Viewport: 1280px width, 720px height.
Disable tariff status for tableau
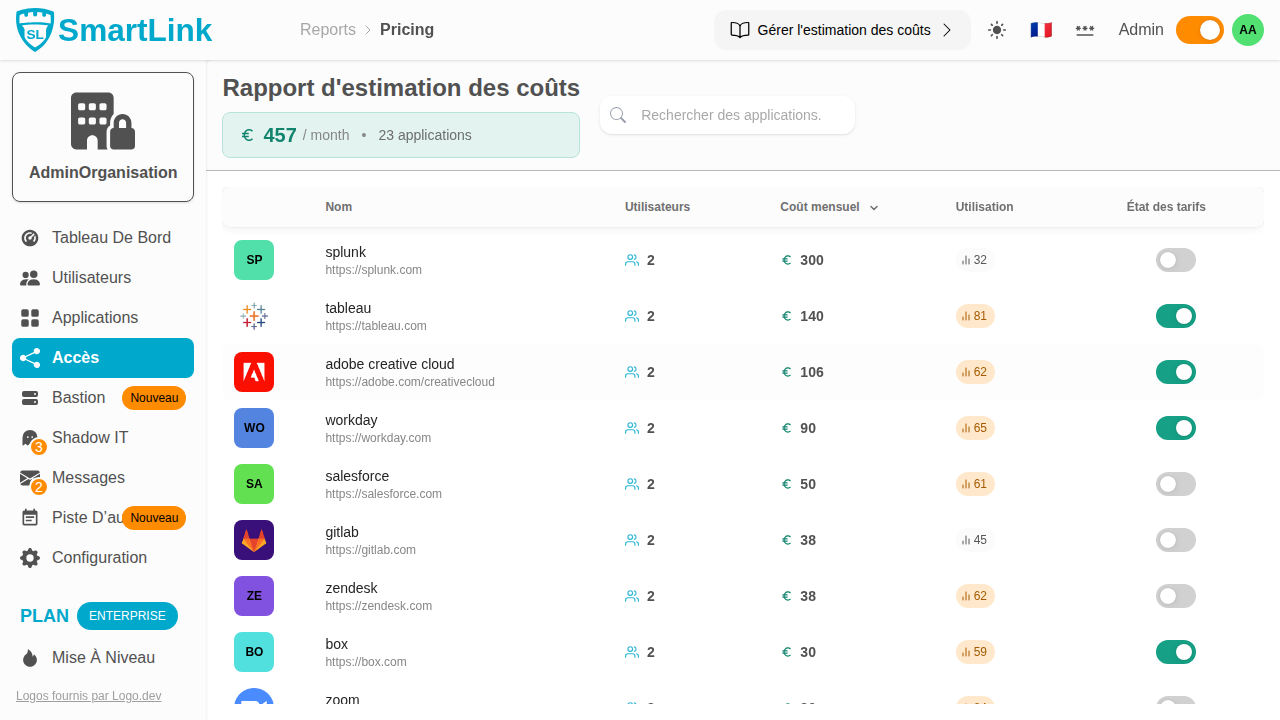tap(1175, 316)
